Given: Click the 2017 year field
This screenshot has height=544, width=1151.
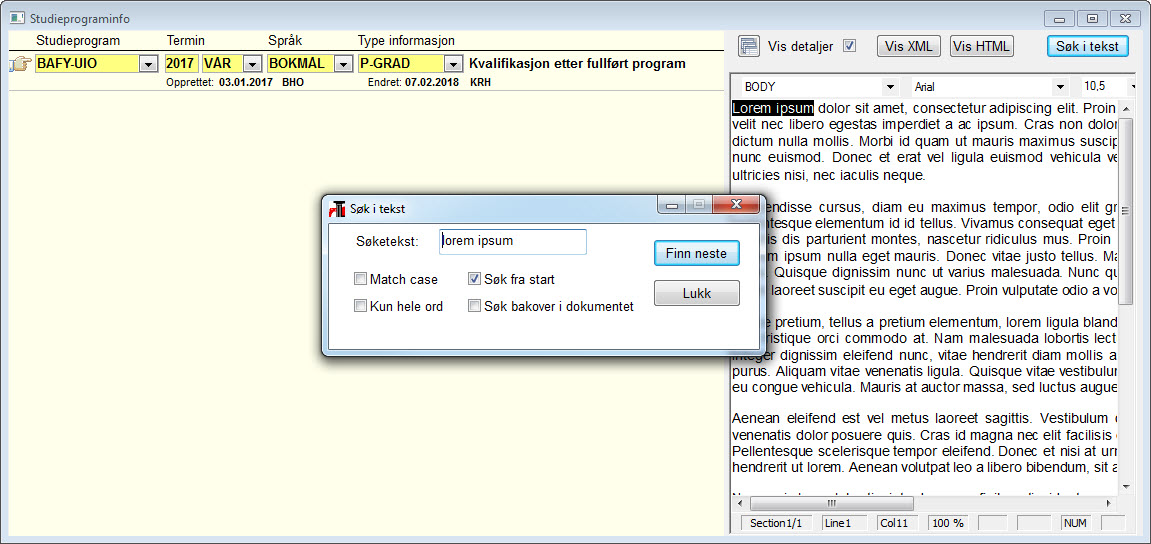Looking at the screenshot, I should point(181,64).
